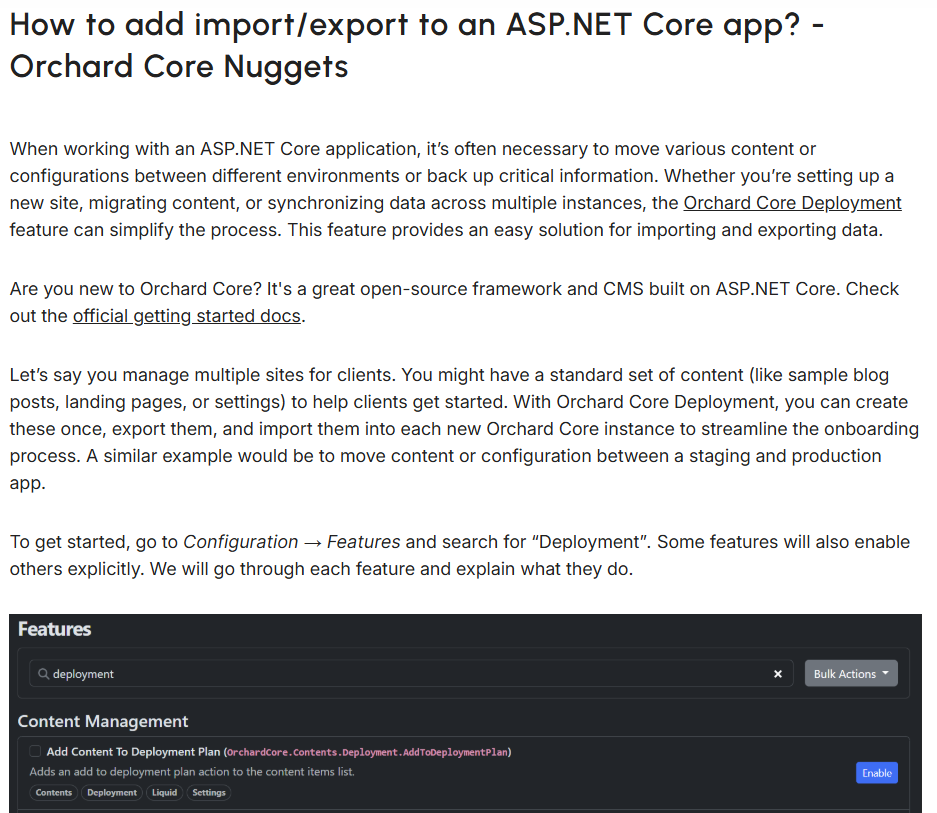Clear the deployment search with the X icon
The width and height of the screenshot is (937, 813).
point(777,674)
